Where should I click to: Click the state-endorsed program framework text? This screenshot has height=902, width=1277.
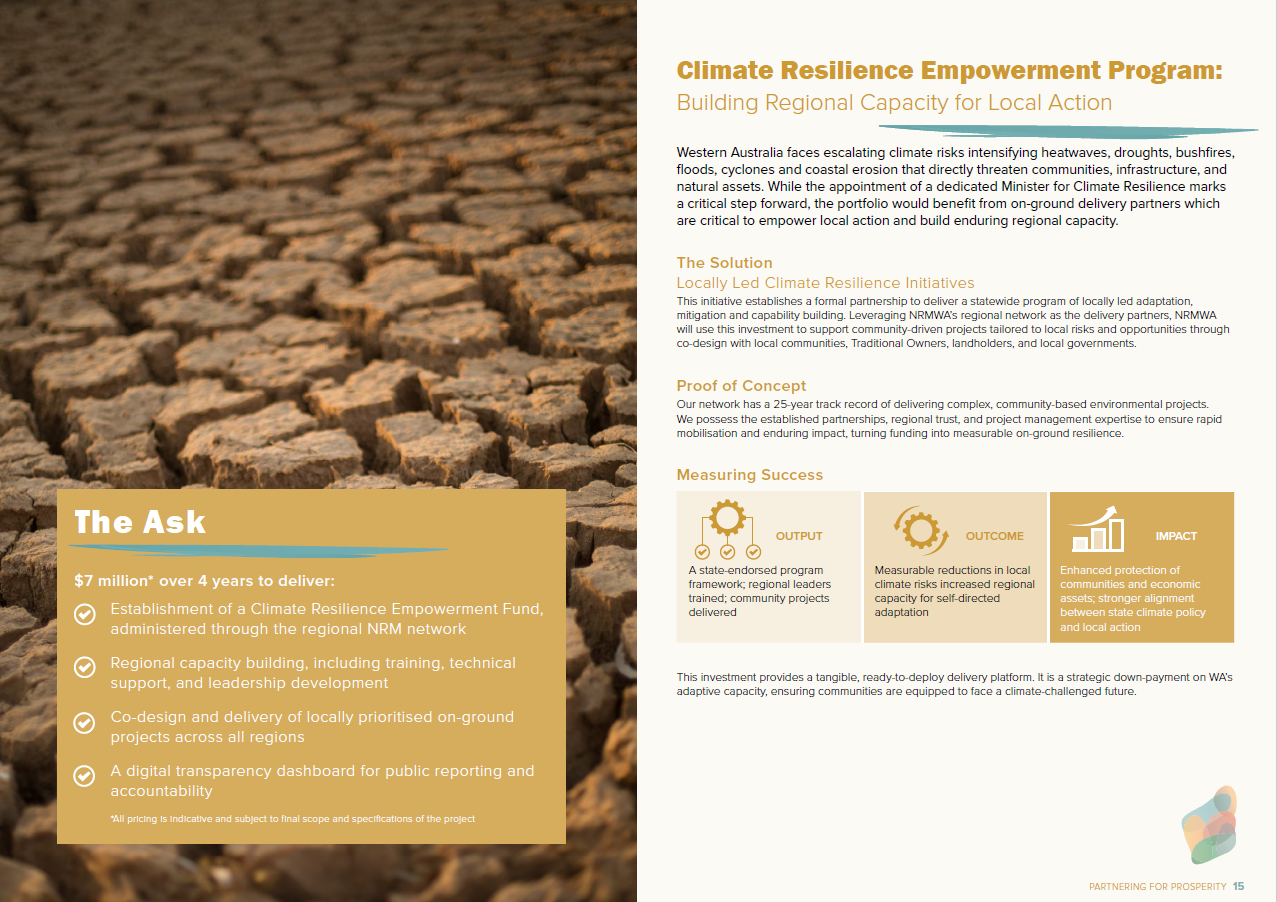click(x=759, y=591)
